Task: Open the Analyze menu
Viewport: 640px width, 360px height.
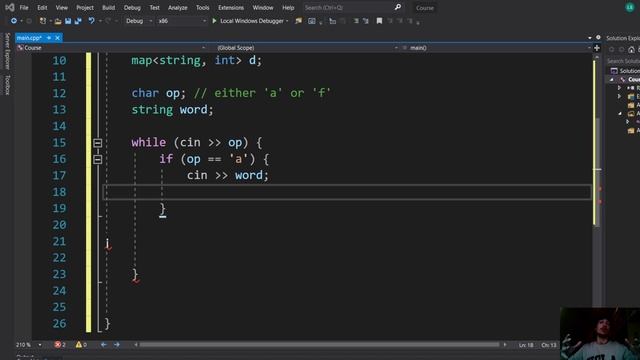Action: click(178, 7)
